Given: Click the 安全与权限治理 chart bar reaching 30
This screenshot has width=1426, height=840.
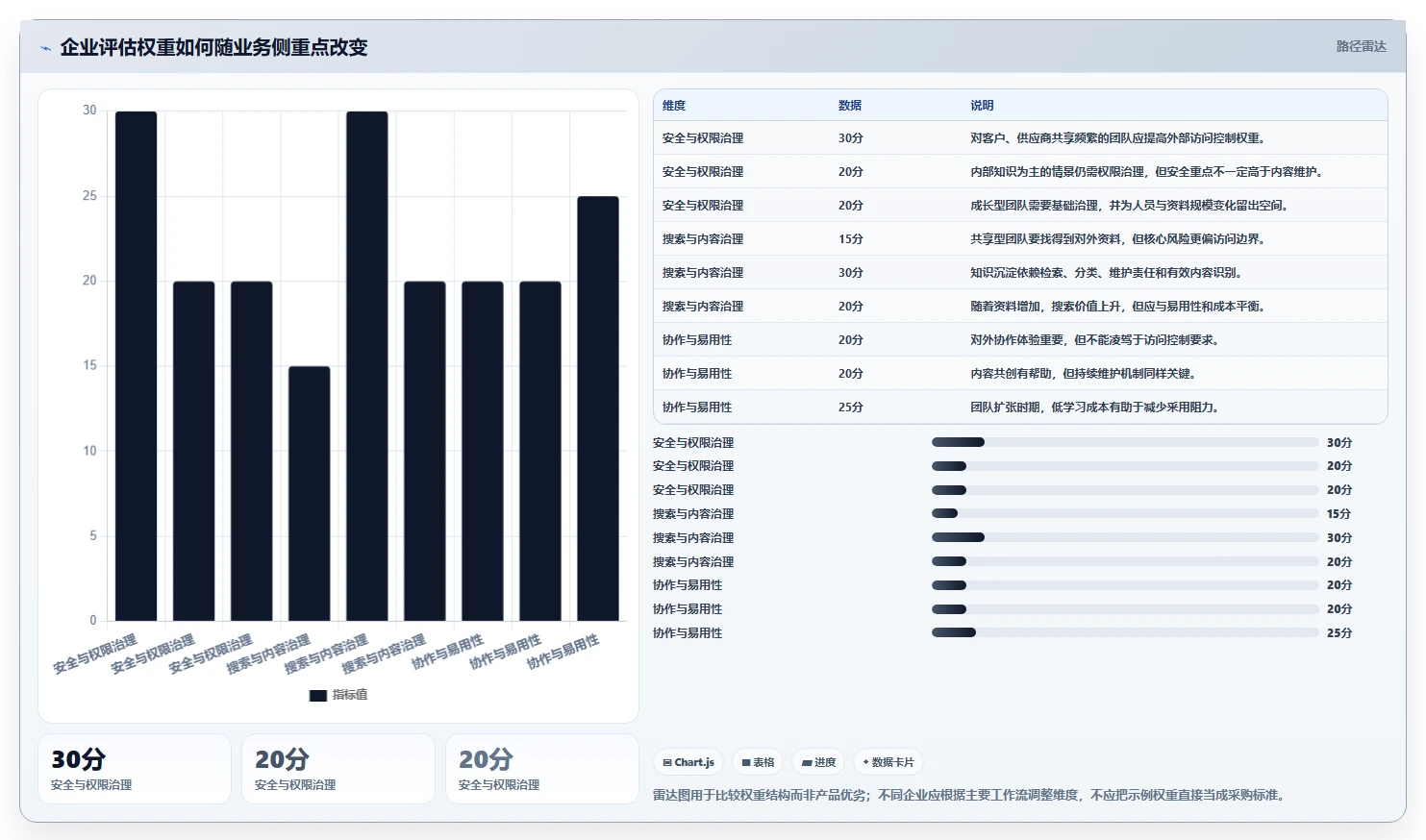Looking at the screenshot, I should (137, 366).
